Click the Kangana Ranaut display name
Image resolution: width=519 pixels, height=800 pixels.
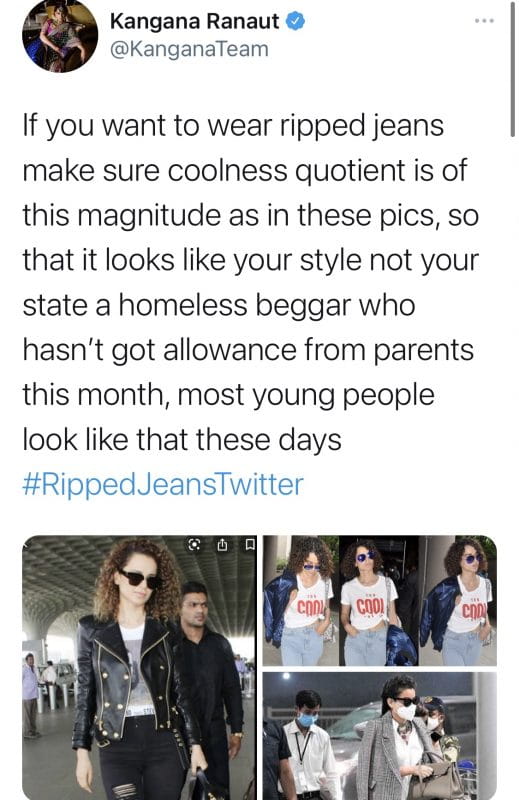(194, 21)
